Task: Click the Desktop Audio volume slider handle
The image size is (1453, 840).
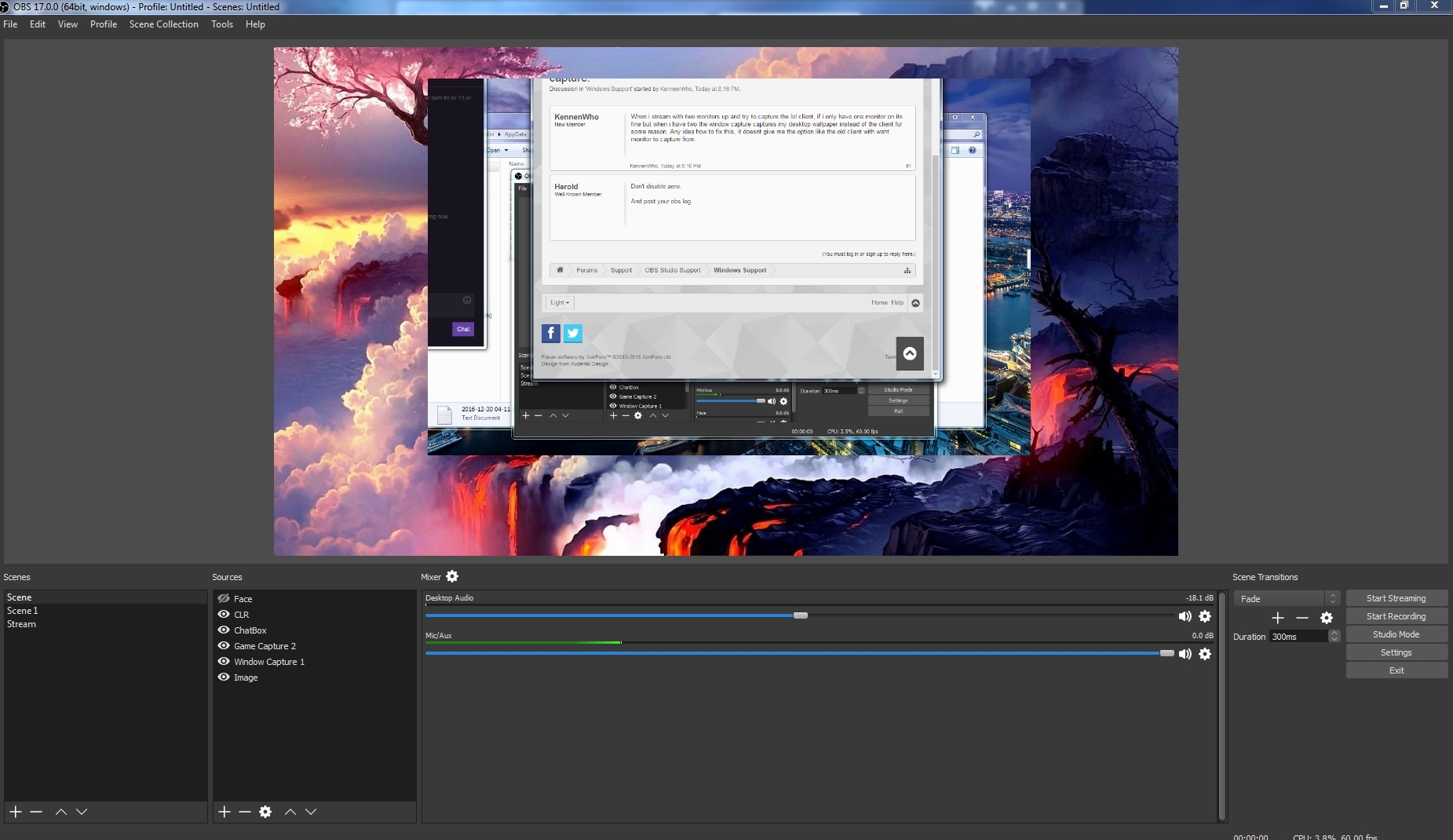Action: pos(801,615)
